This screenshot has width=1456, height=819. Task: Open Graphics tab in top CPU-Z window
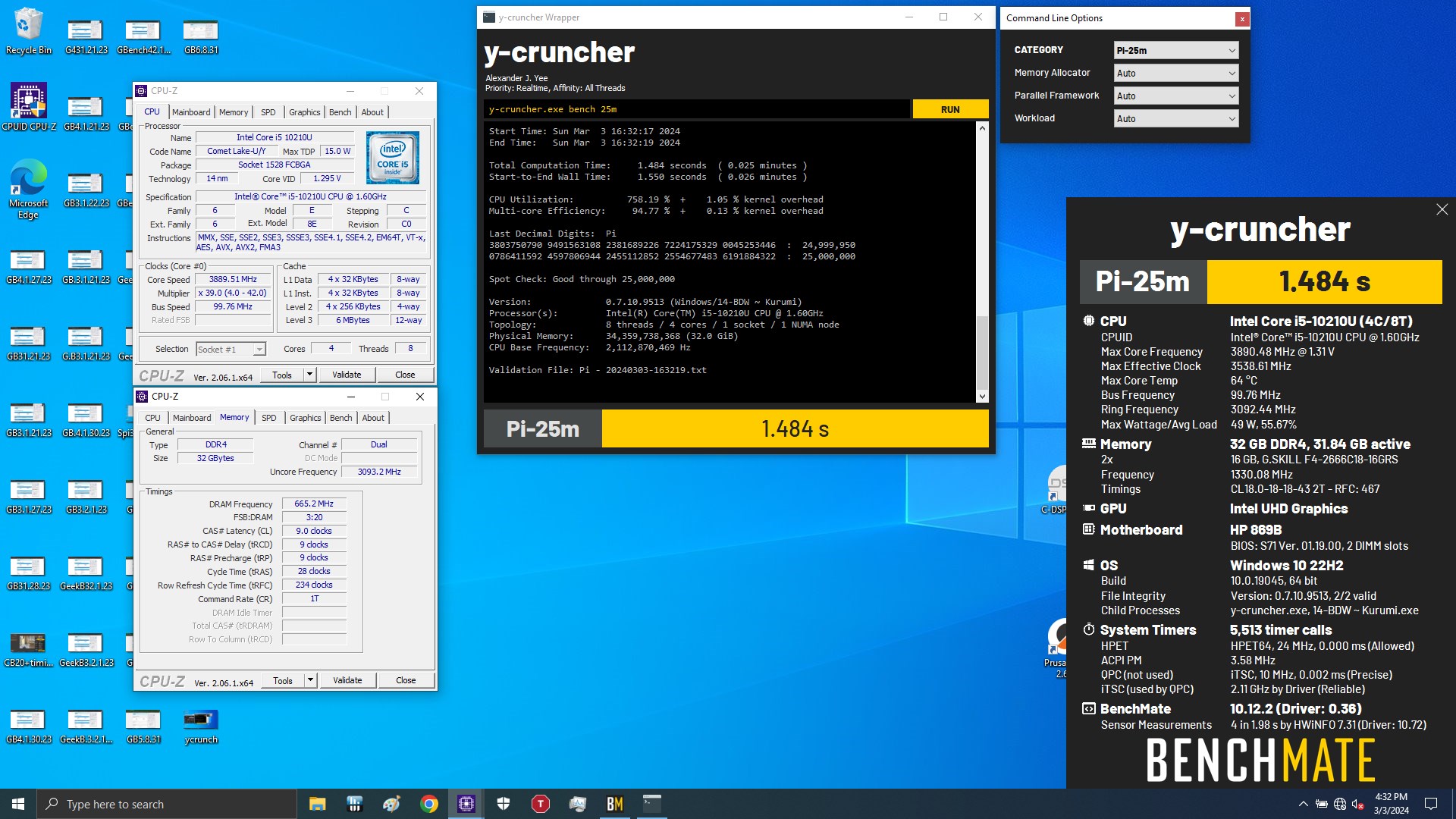point(305,111)
